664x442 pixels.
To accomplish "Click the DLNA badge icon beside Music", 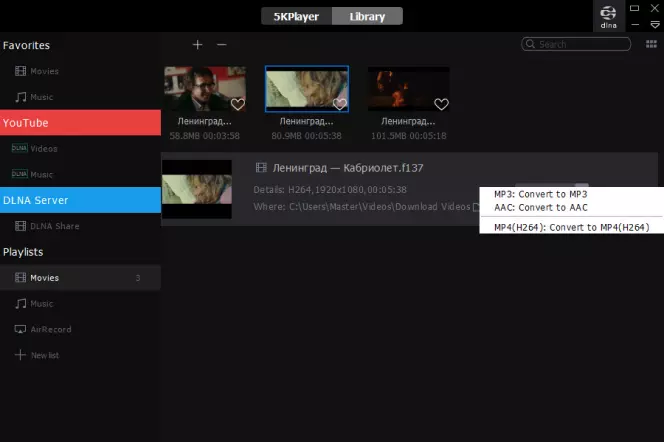I will point(19,174).
